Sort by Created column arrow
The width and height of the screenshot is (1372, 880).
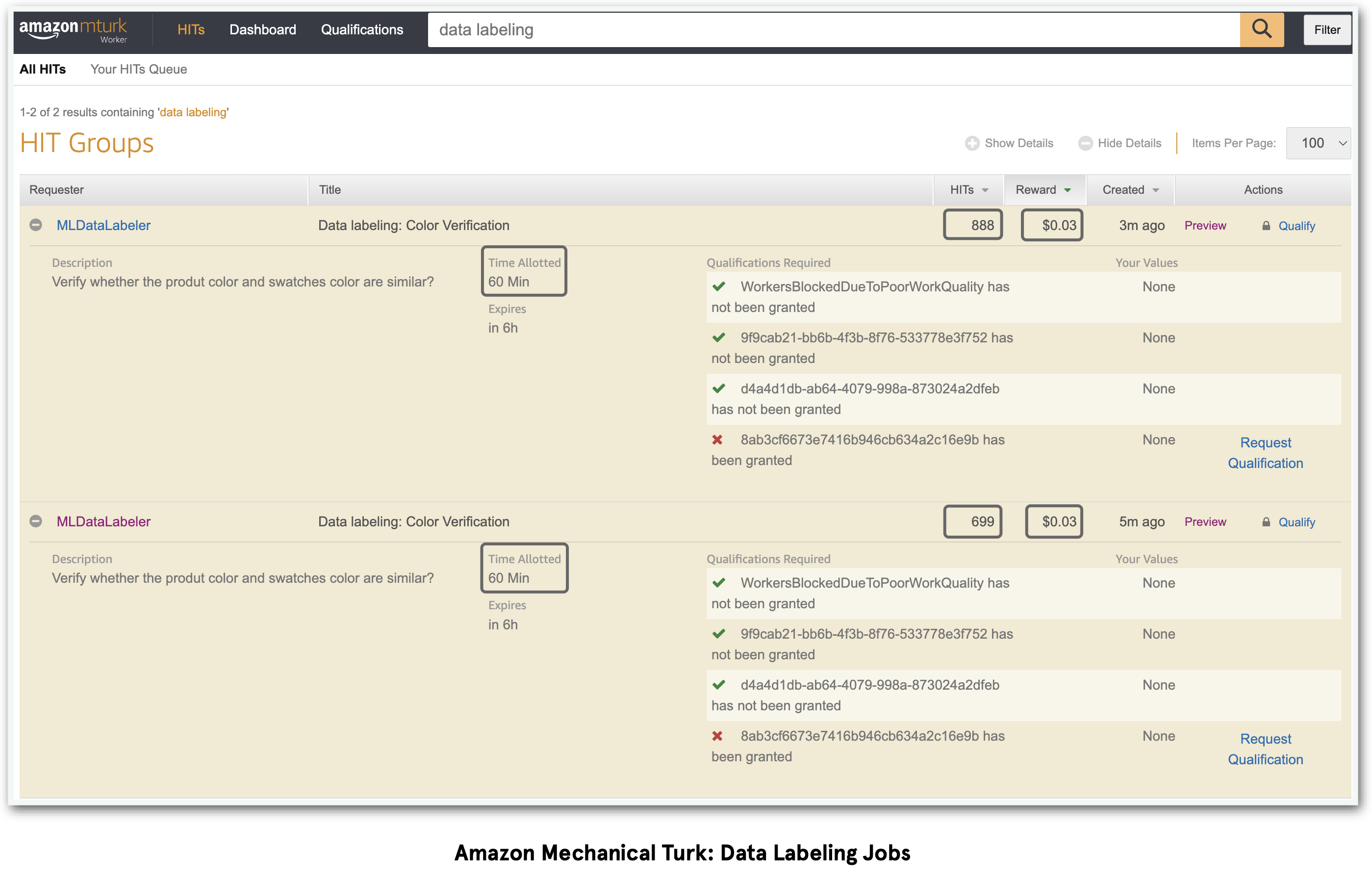[1155, 190]
